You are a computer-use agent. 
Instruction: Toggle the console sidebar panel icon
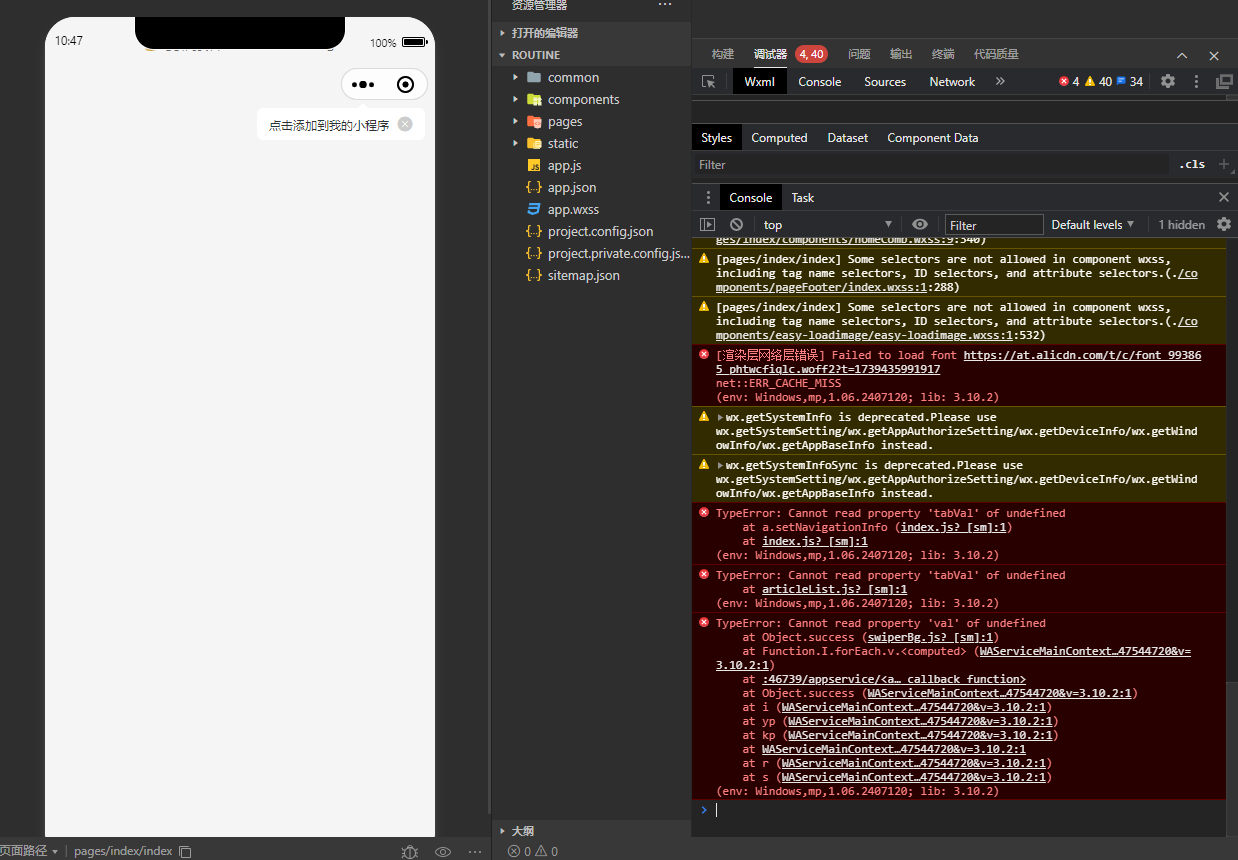coord(707,225)
